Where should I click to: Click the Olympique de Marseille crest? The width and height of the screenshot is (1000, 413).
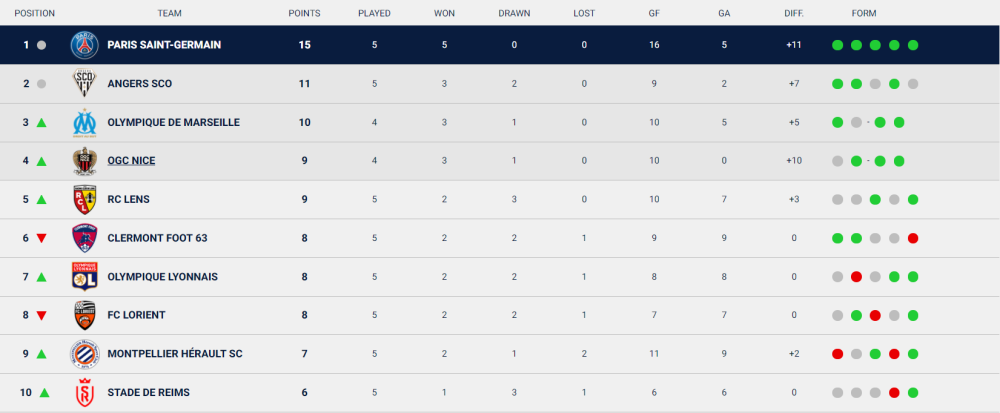[x=85, y=122]
